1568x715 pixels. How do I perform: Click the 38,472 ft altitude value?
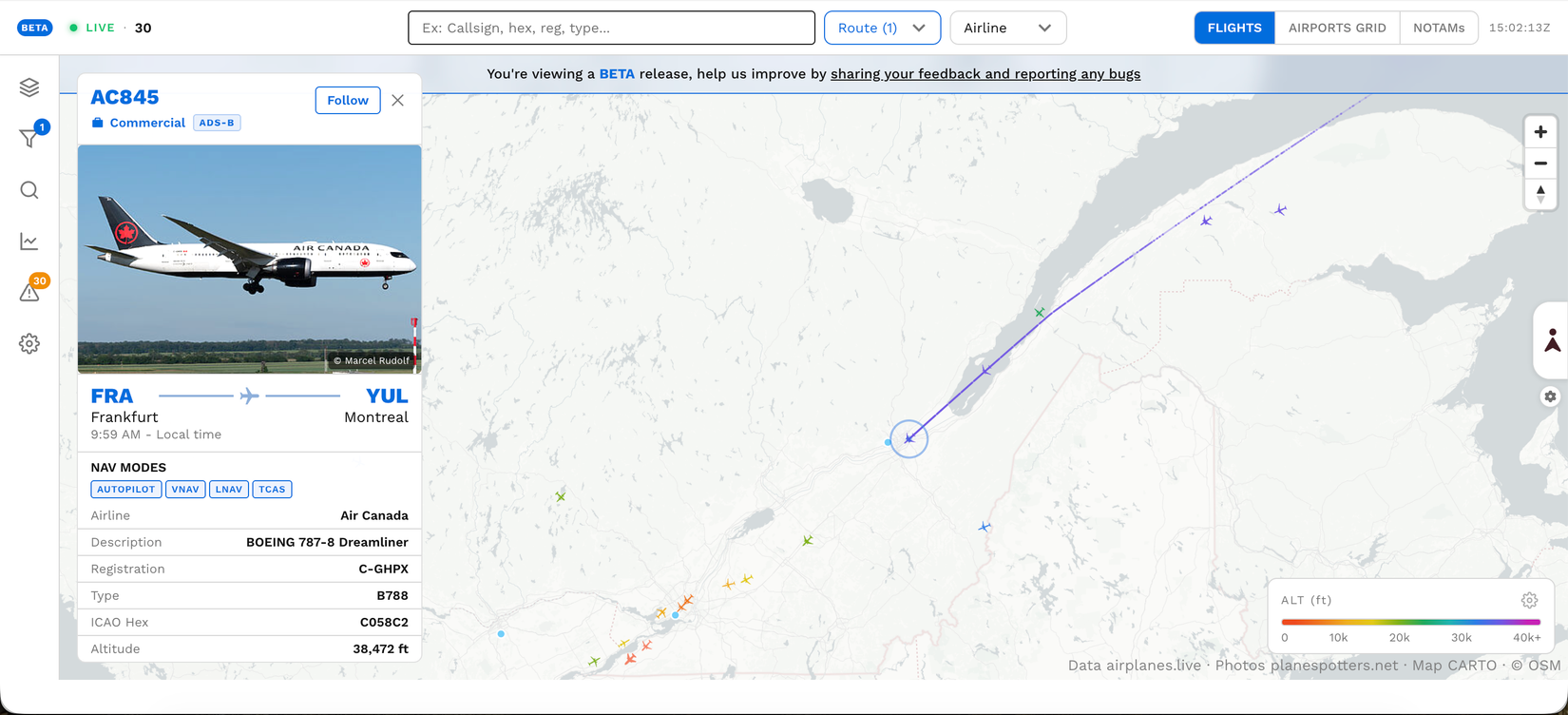pyautogui.click(x=380, y=648)
